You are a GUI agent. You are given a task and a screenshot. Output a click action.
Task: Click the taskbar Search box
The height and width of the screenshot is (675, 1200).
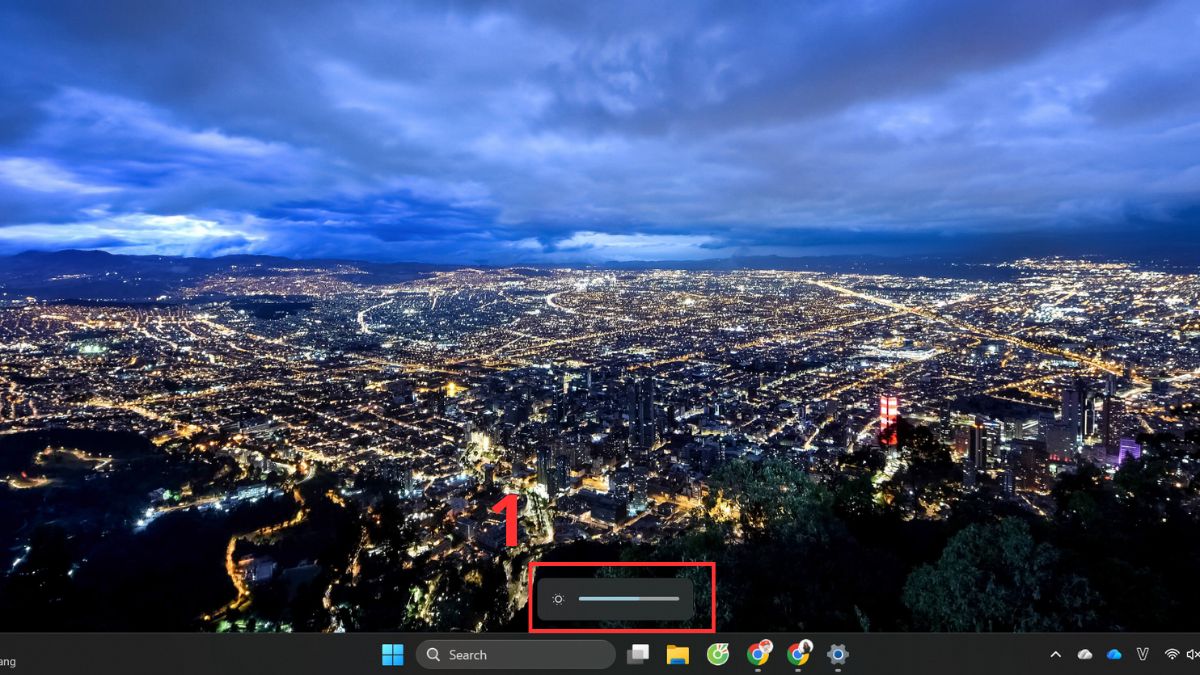516,655
